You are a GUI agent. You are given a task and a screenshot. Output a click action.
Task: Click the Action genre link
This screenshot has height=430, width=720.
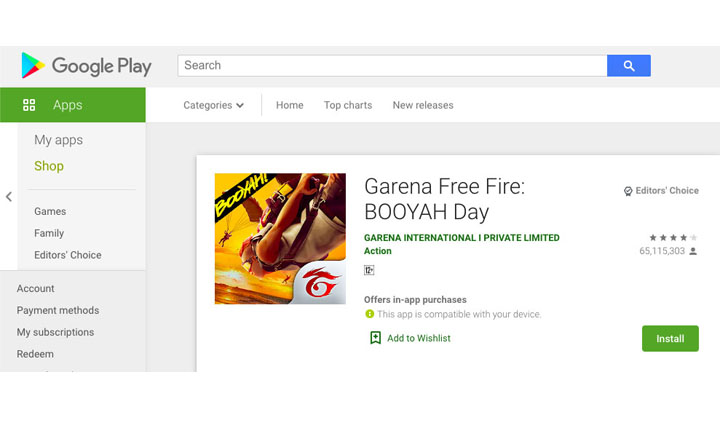(377, 251)
